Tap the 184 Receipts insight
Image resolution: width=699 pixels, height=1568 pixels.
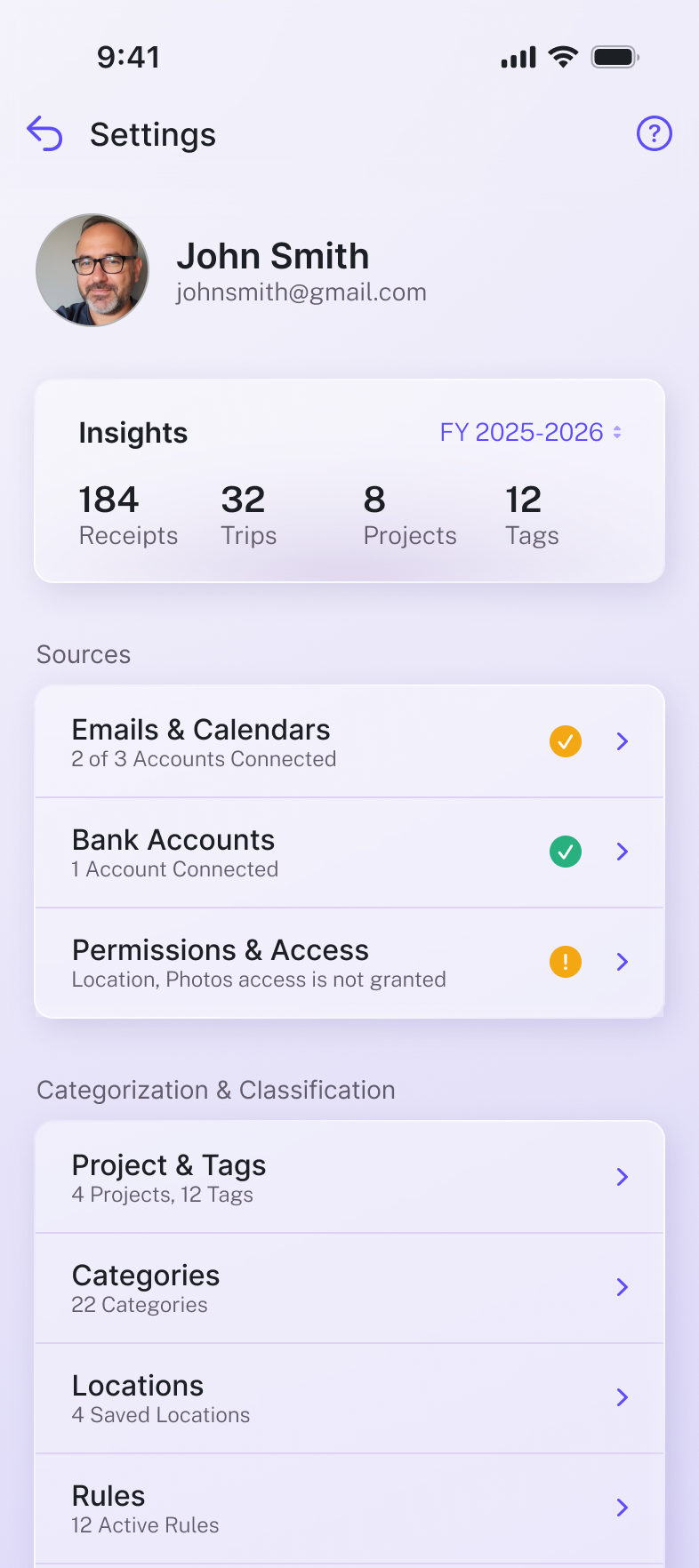pos(128,515)
